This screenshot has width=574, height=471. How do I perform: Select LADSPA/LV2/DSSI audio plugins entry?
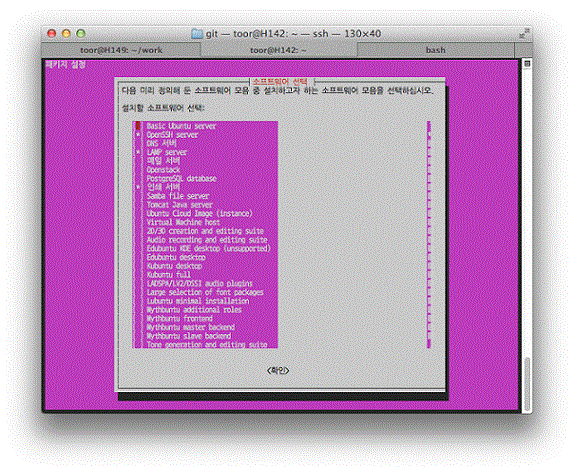200,283
